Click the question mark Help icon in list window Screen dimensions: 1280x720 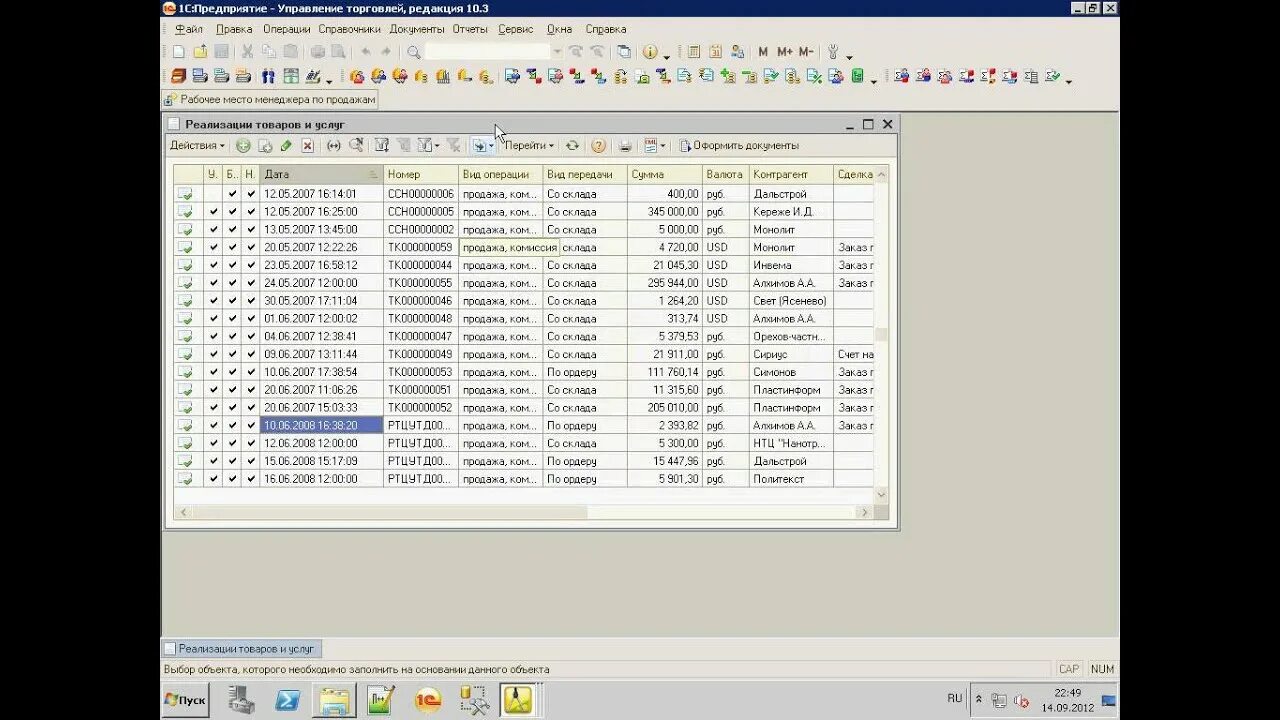pos(598,146)
